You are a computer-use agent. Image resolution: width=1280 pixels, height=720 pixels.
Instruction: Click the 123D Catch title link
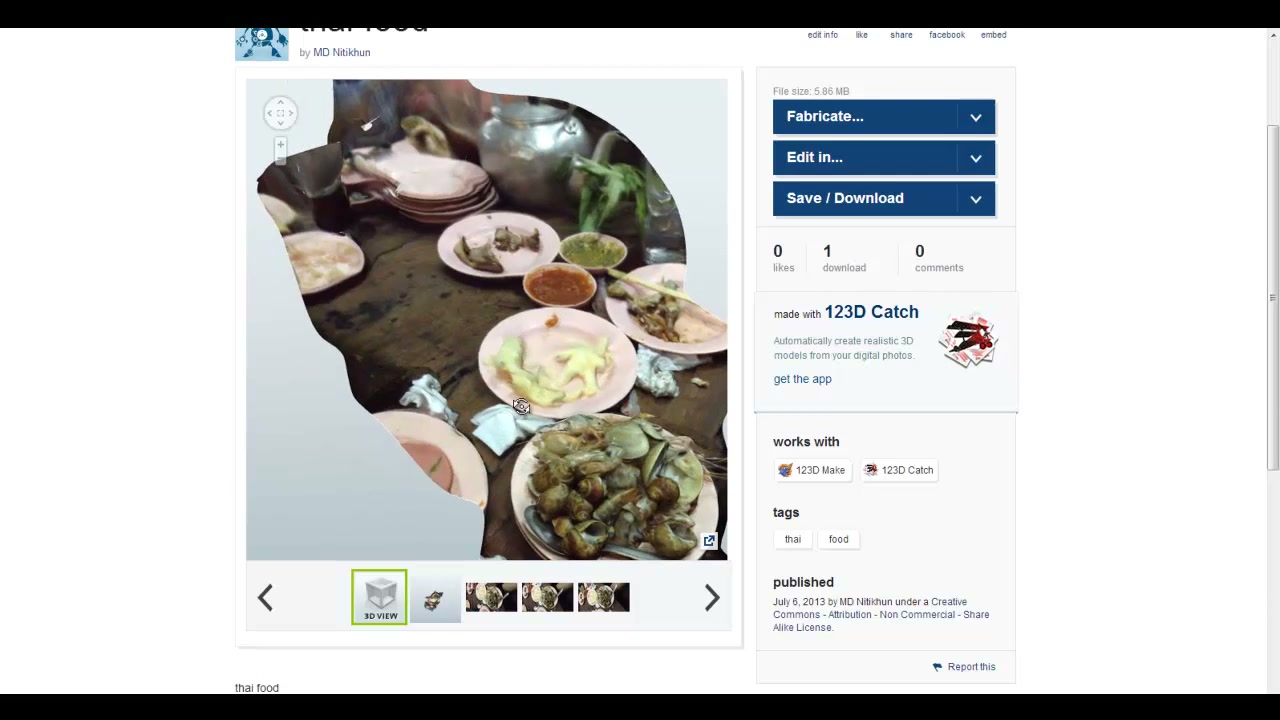[x=871, y=312]
